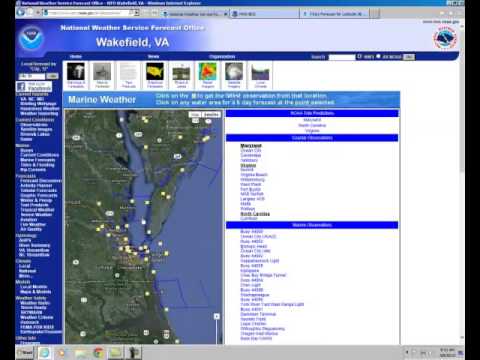The width and height of the screenshot is (480, 360).
Task: Select the NWS search radio button
Action: 359,56
